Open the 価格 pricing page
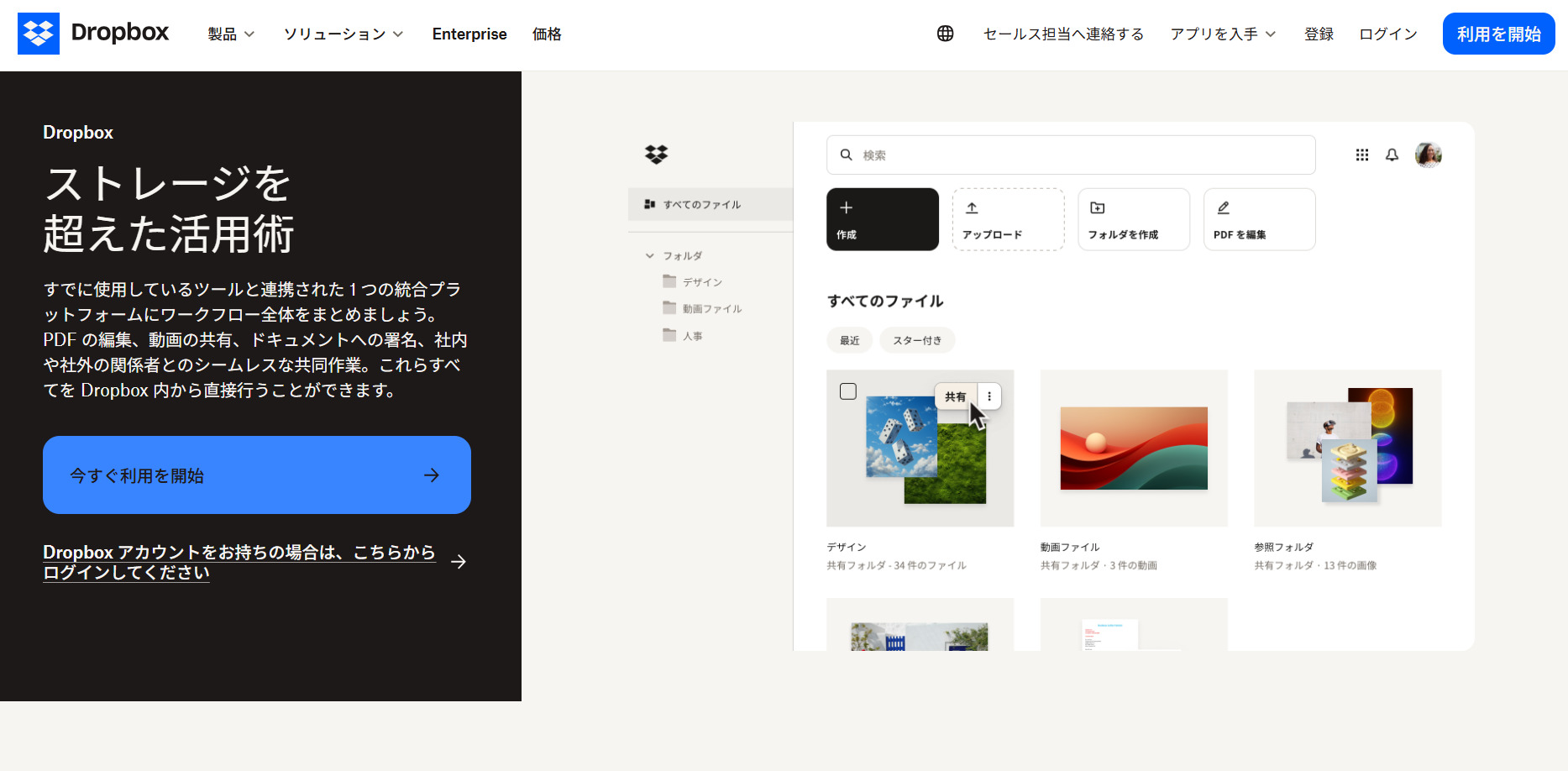This screenshot has width=1568, height=771. click(x=547, y=34)
